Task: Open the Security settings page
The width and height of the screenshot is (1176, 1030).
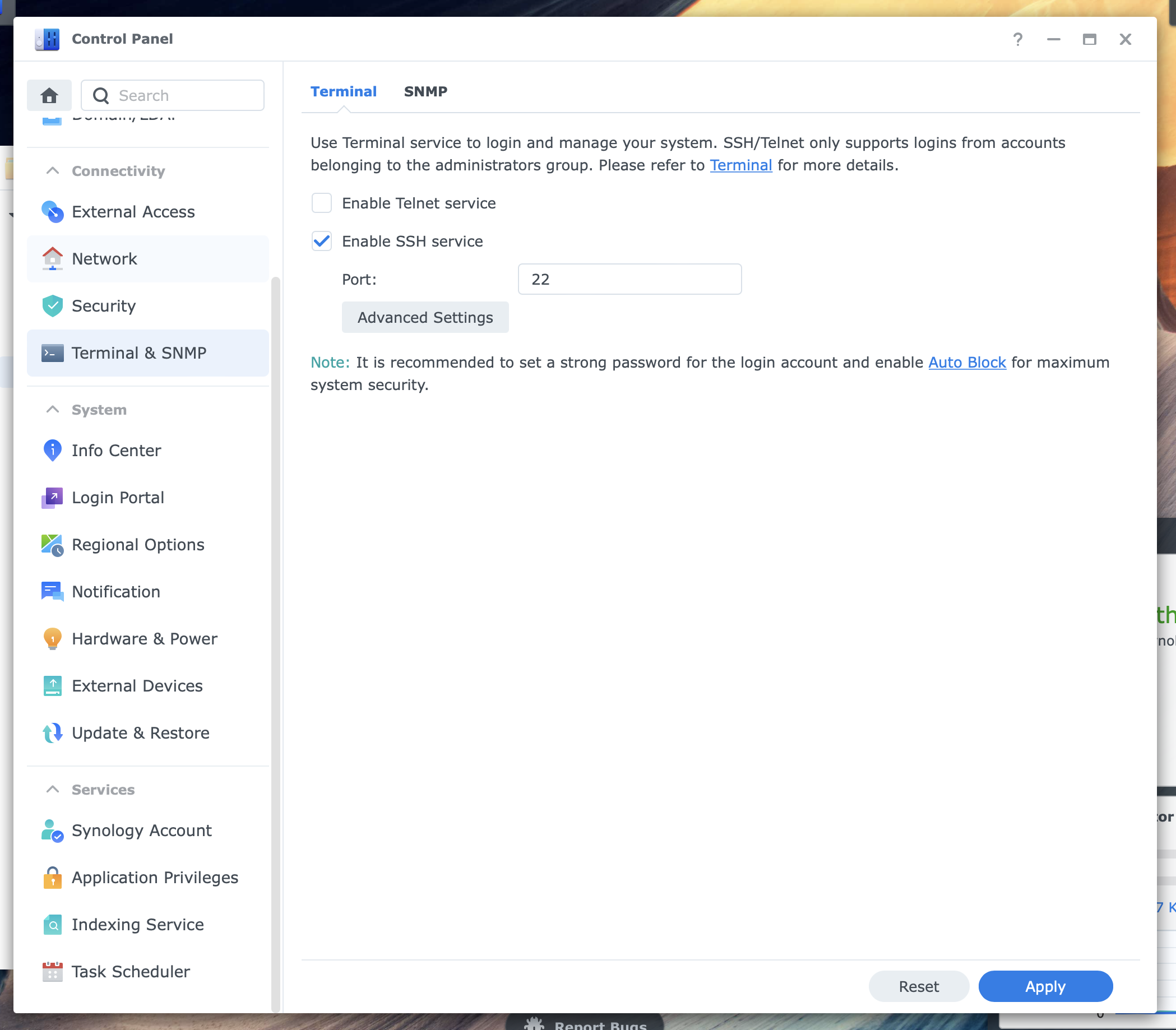Action: point(148,306)
